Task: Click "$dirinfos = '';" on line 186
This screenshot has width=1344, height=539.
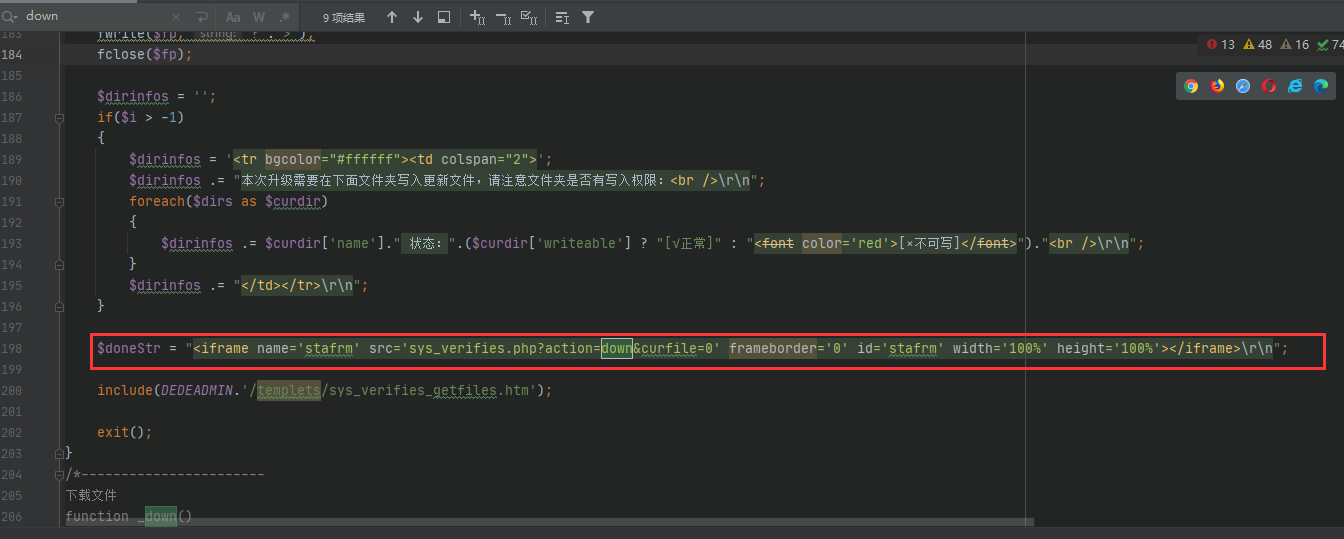Action: (156, 96)
